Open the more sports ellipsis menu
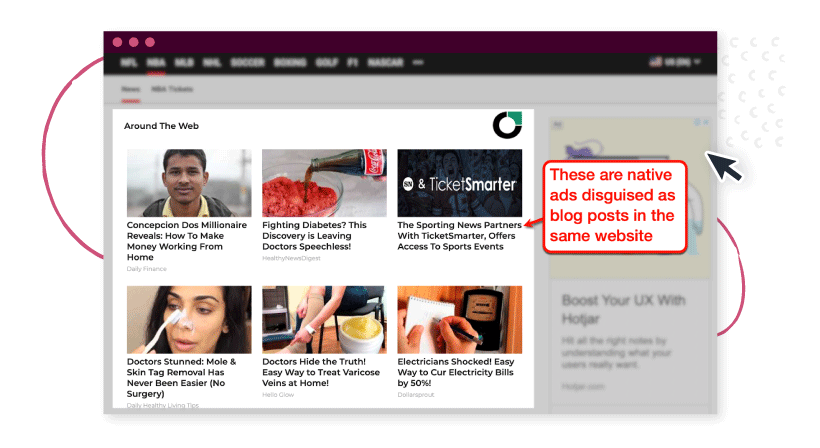 click(x=418, y=62)
